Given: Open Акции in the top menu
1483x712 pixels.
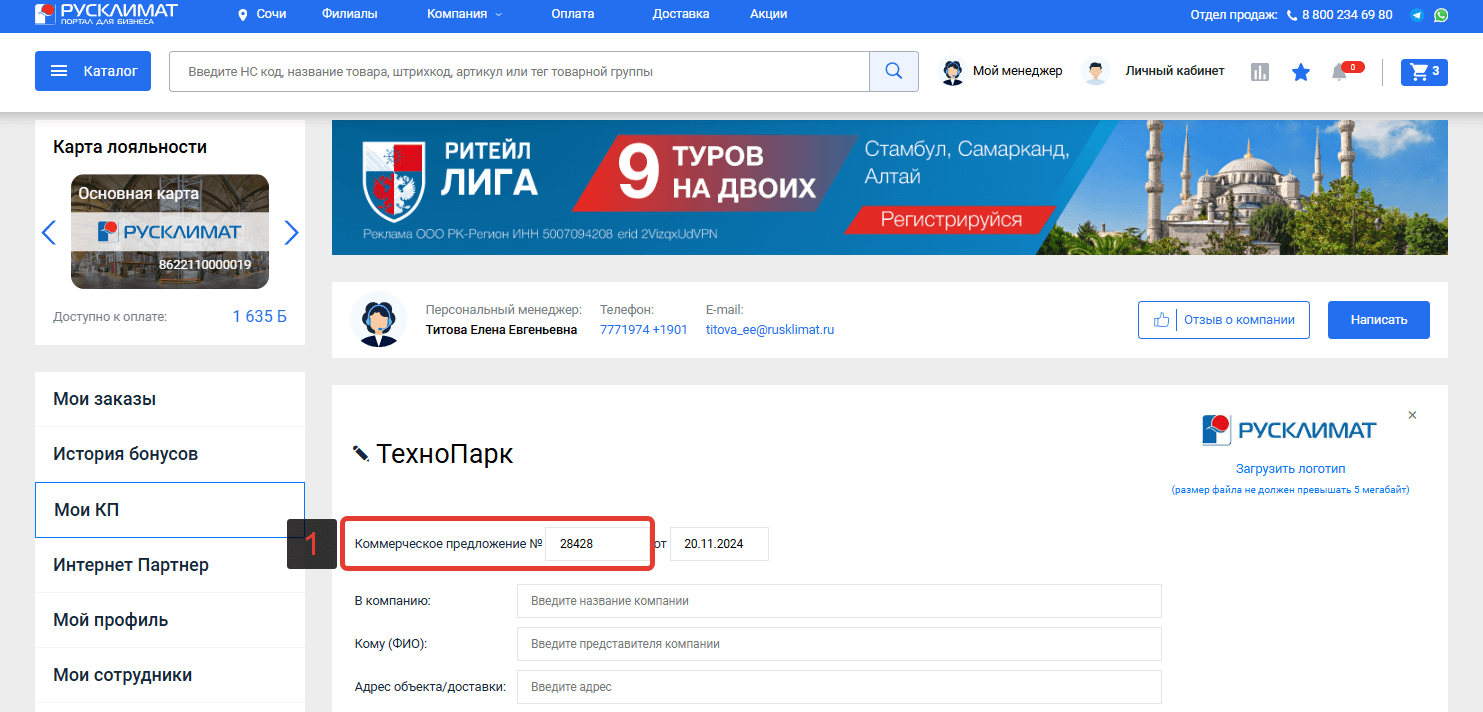Looking at the screenshot, I should 768,14.
